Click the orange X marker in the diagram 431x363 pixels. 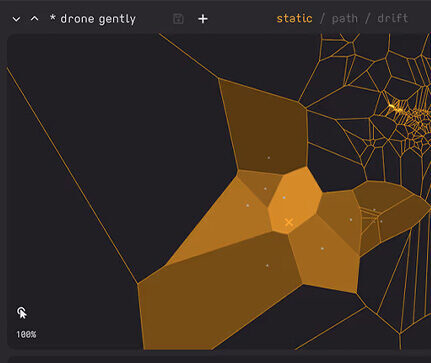(x=289, y=222)
